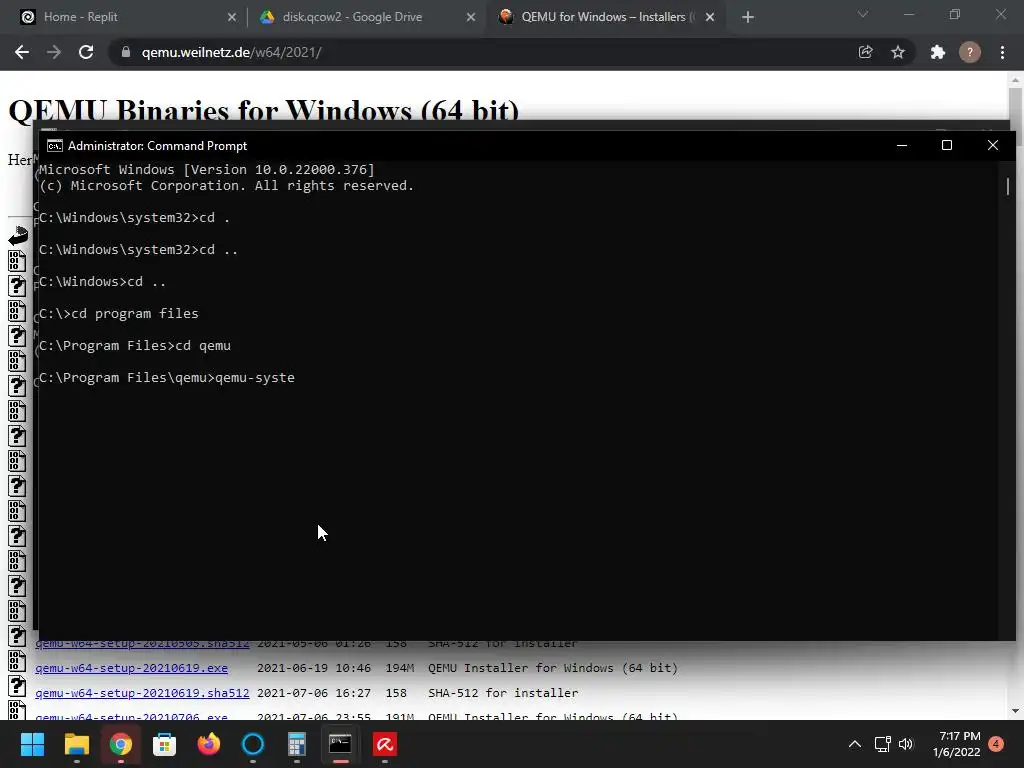The width and height of the screenshot is (1024, 768).
Task: Maximize the Command Prompt window
Action: (x=947, y=145)
